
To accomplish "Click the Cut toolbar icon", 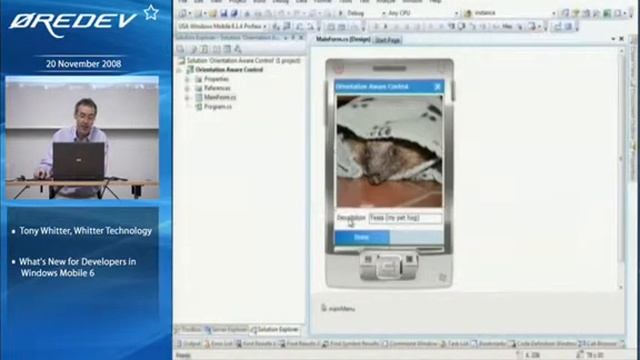I will [247, 13].
